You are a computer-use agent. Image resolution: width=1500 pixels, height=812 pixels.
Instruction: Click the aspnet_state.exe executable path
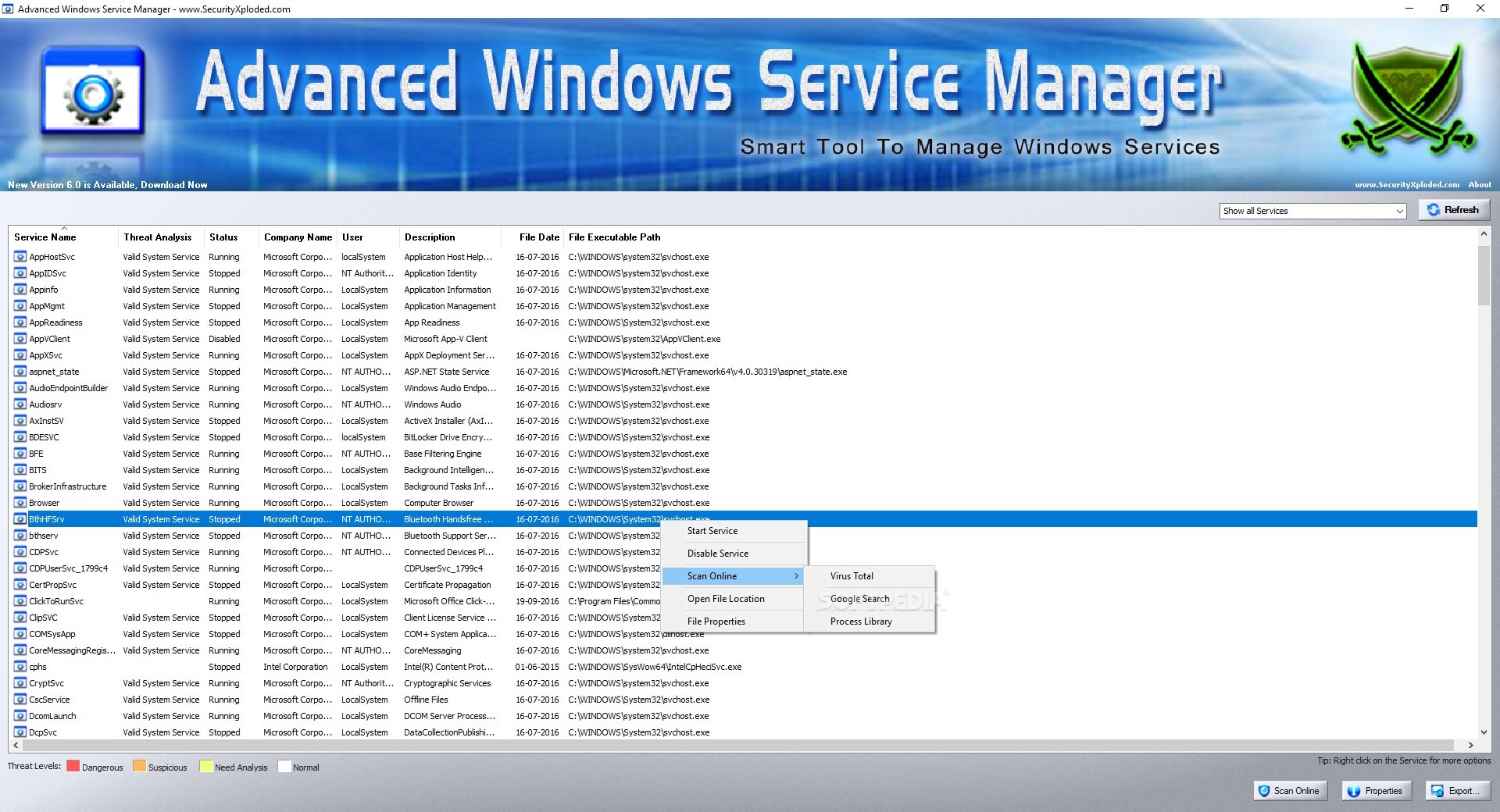coord(707,372)
